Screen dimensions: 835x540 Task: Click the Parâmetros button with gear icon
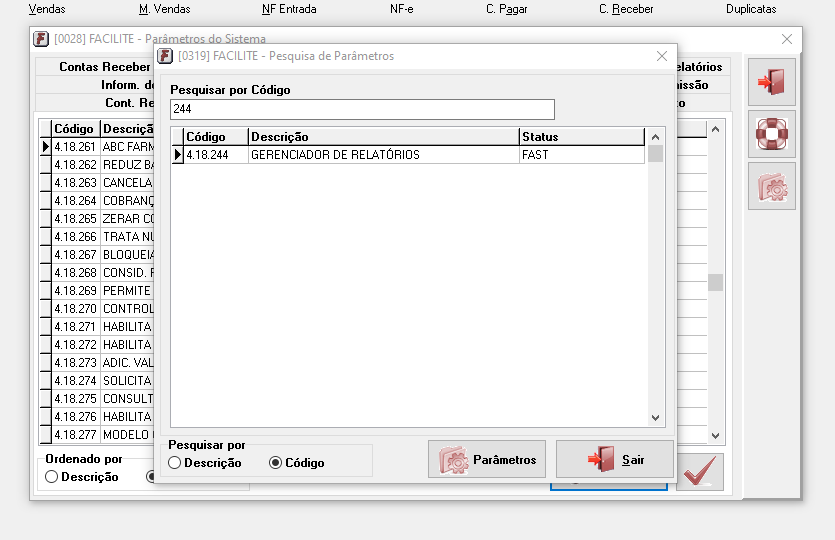point(487,459)
